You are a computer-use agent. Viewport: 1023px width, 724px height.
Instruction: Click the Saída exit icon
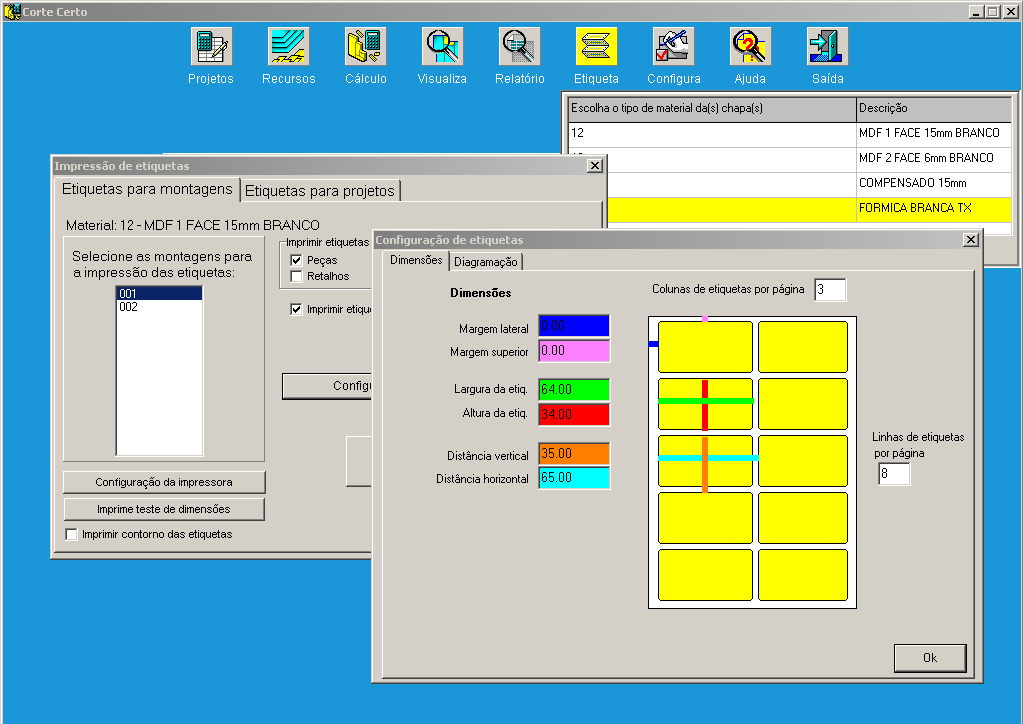827,44
